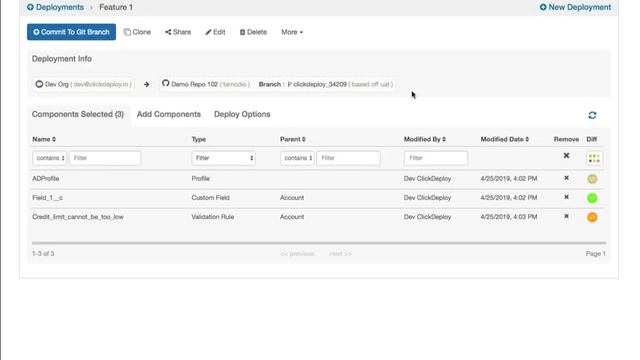Click the Demo Repo 102 GitHub badge
Viewport: 640px width, 360px height.
coord(205,84)
